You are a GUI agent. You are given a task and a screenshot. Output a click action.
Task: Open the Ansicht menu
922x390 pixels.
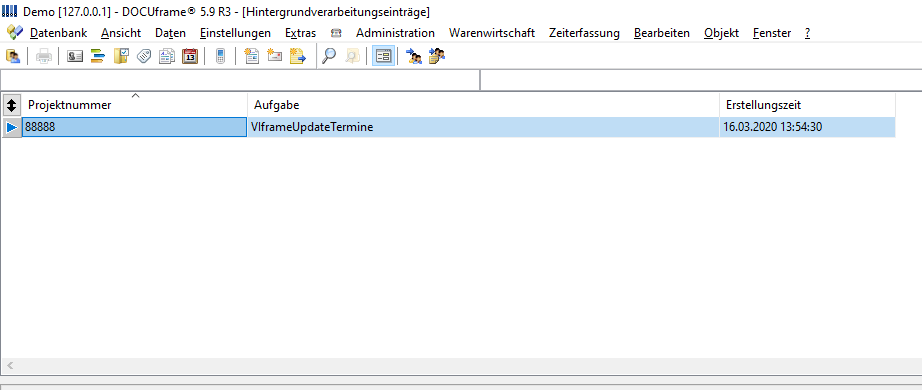121,33
